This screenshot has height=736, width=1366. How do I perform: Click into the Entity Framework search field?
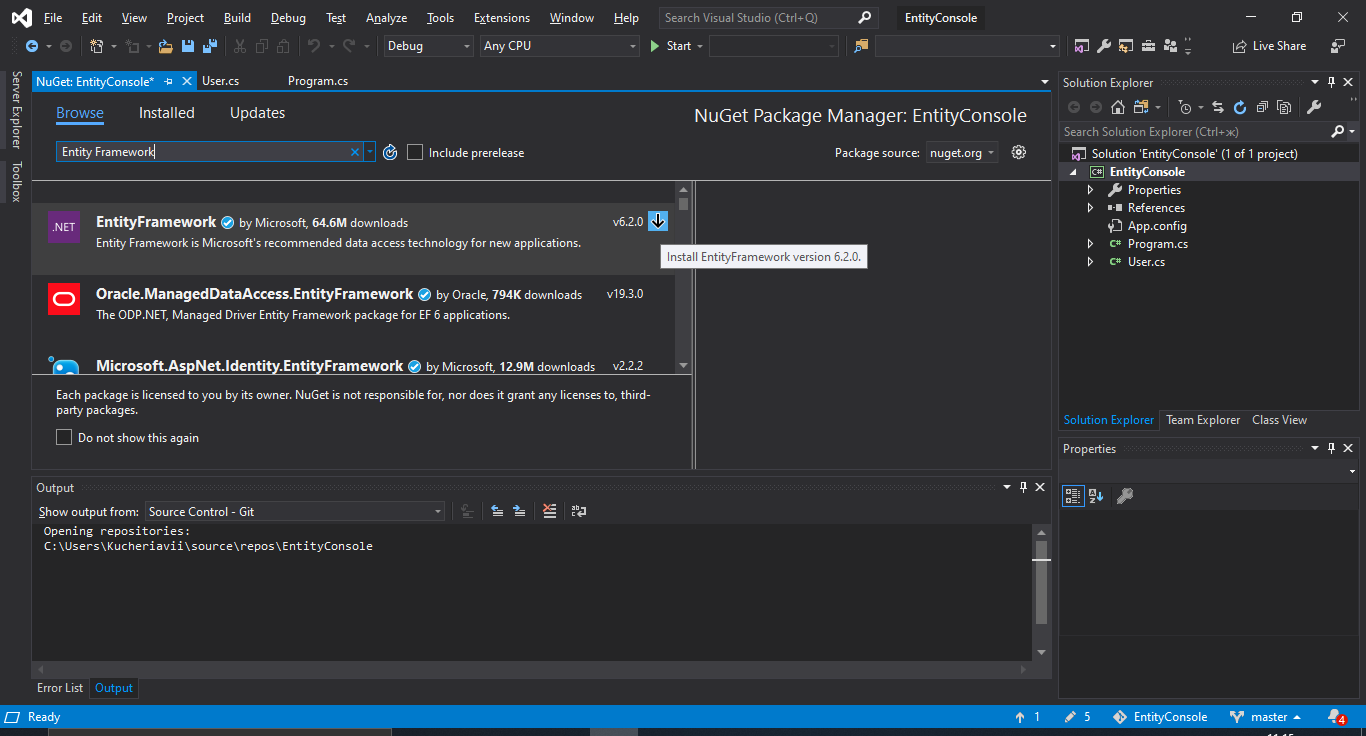pos(200,152)
